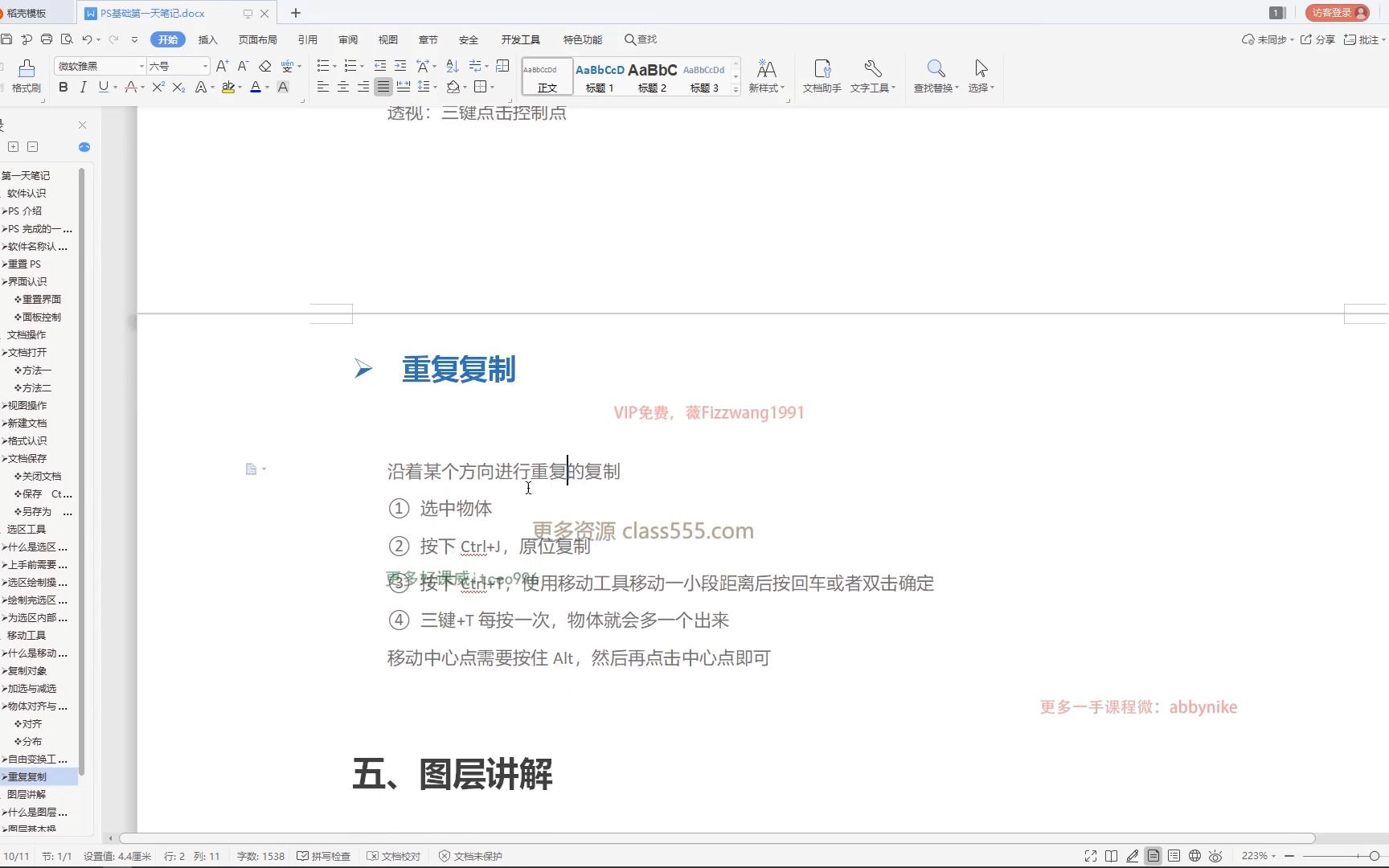Open the font color swatch picker

(255, 88)
